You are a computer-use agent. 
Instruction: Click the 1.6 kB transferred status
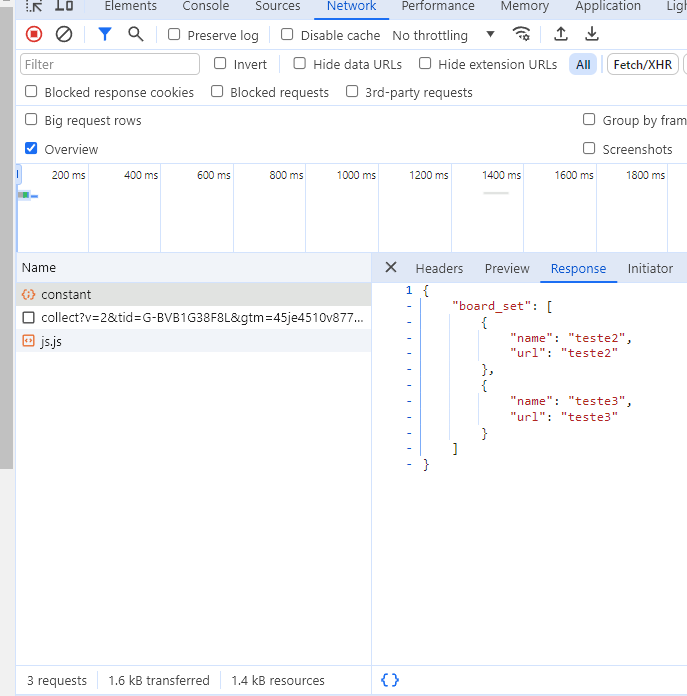159,680
